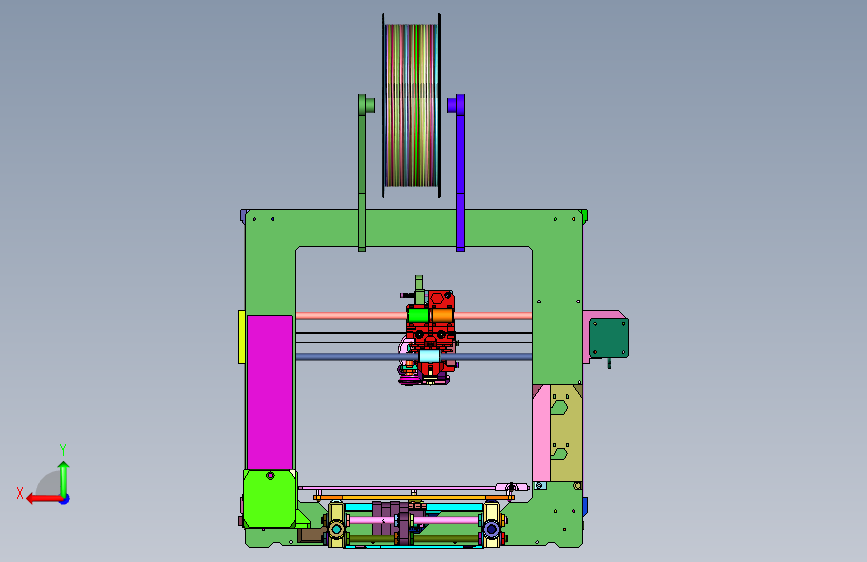
Task: Click the red X label near the triad
Action: tap(20, 493)
